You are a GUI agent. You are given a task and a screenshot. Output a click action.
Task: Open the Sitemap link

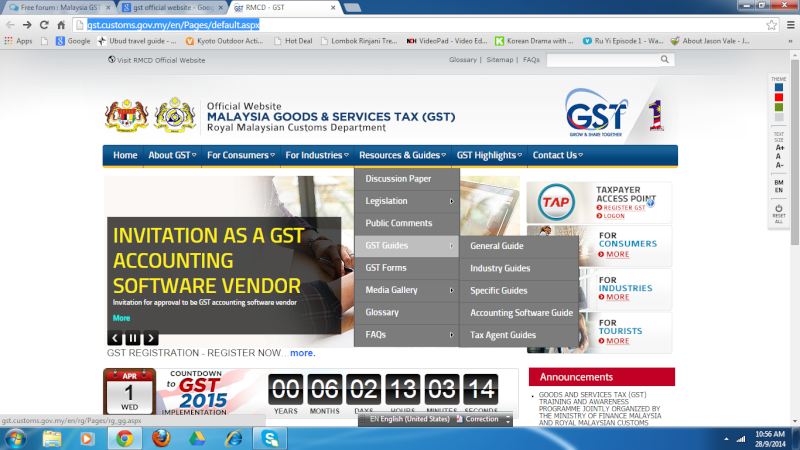tap(499, 60)
